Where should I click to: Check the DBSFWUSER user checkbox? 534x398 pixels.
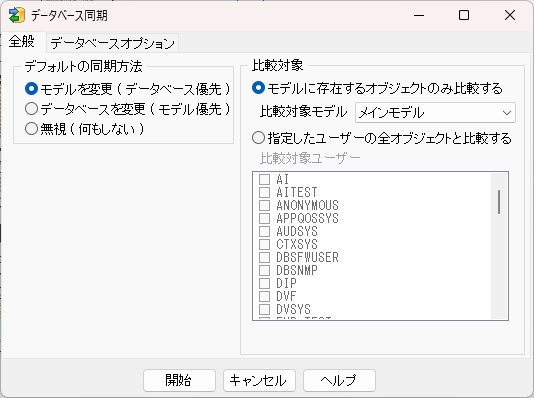coord(264,257)
